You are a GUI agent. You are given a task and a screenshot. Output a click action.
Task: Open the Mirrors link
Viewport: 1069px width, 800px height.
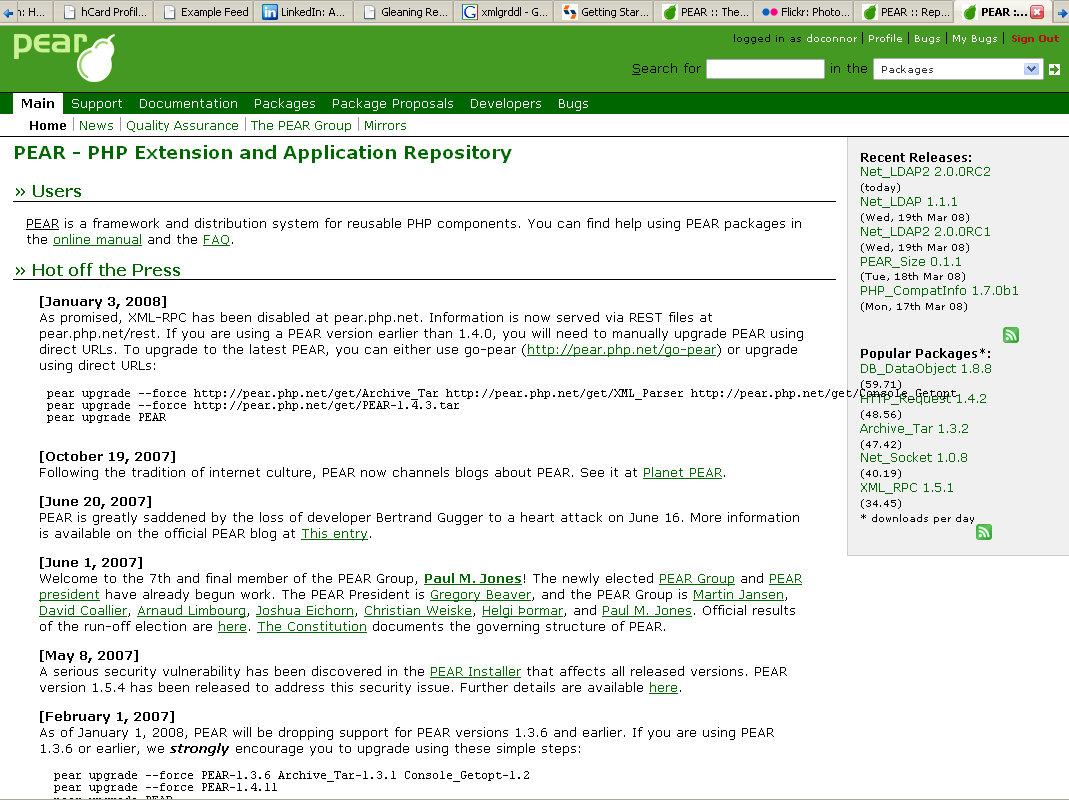pyautogui.click(x=385, y=125)
